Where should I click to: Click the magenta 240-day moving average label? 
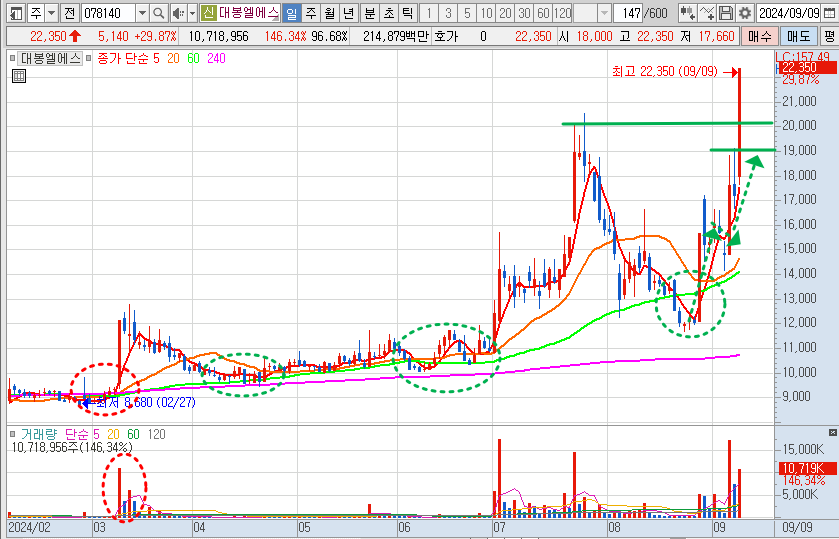[216, 58]
